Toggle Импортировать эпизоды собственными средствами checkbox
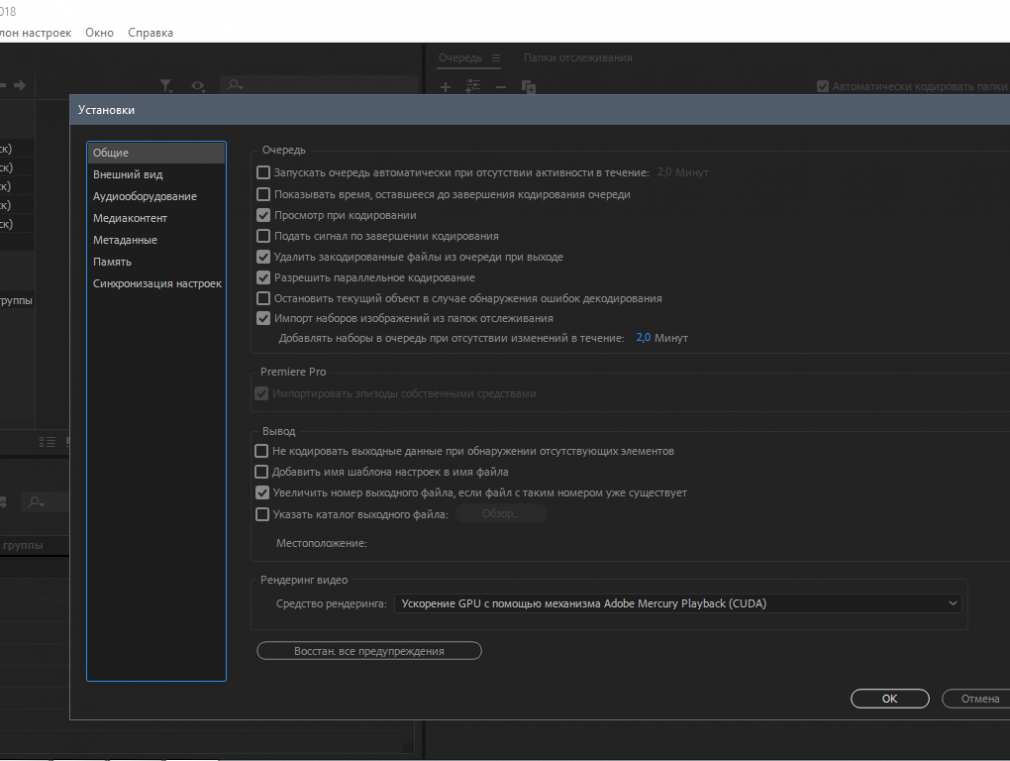This screenshot has height=761, width=1010. pyautogui.click(x=262, y=394)
